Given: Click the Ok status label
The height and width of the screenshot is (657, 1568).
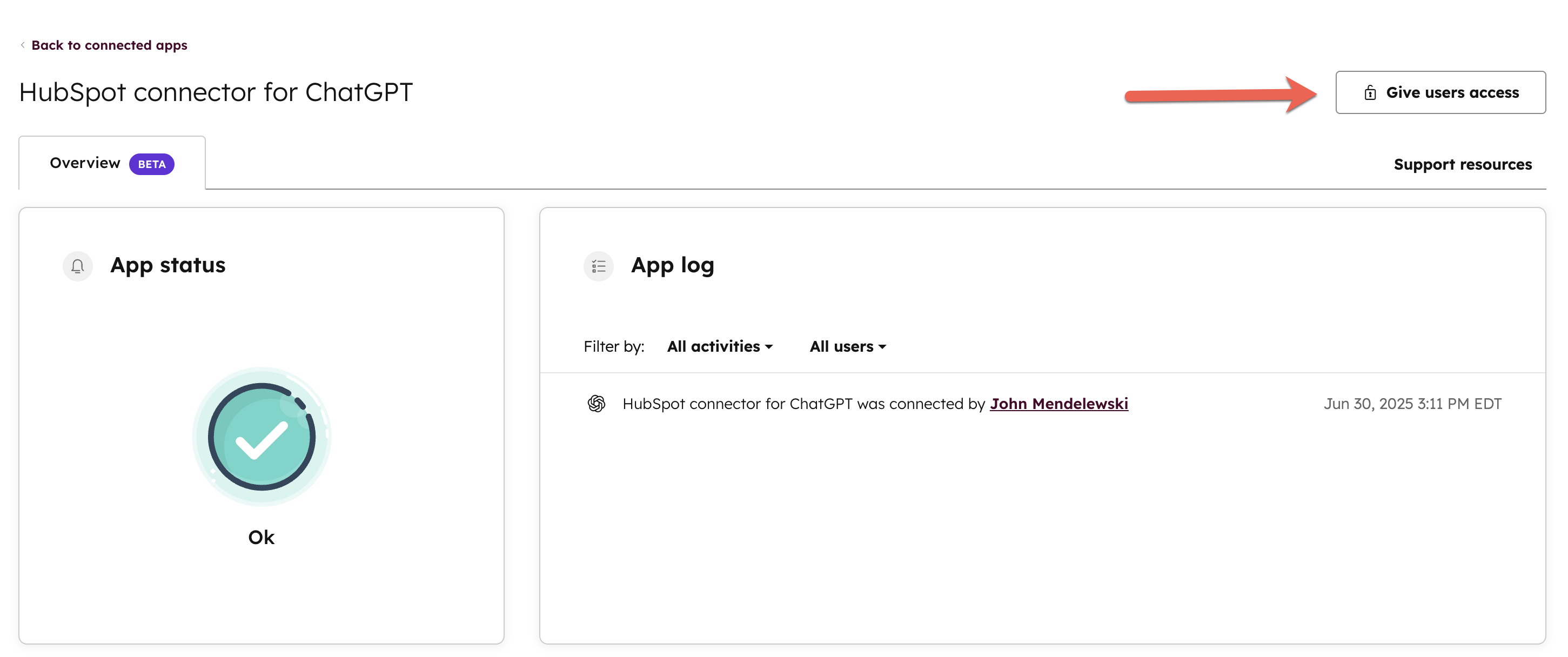Looking at the screenshot, I should pos(261,537).
